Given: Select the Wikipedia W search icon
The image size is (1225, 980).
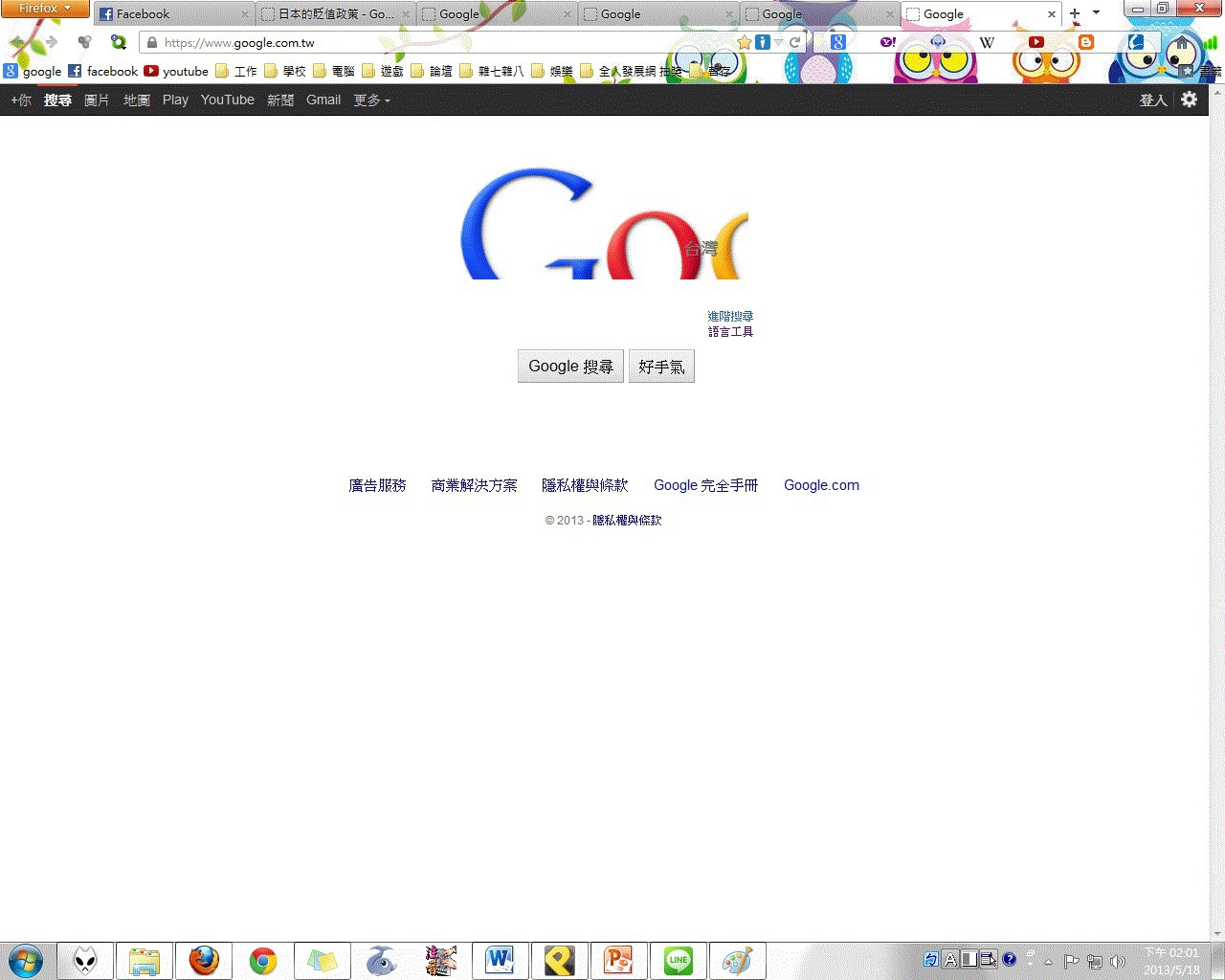Looking at the screenshot, I should pyautogui.click(x=987, y=42).
